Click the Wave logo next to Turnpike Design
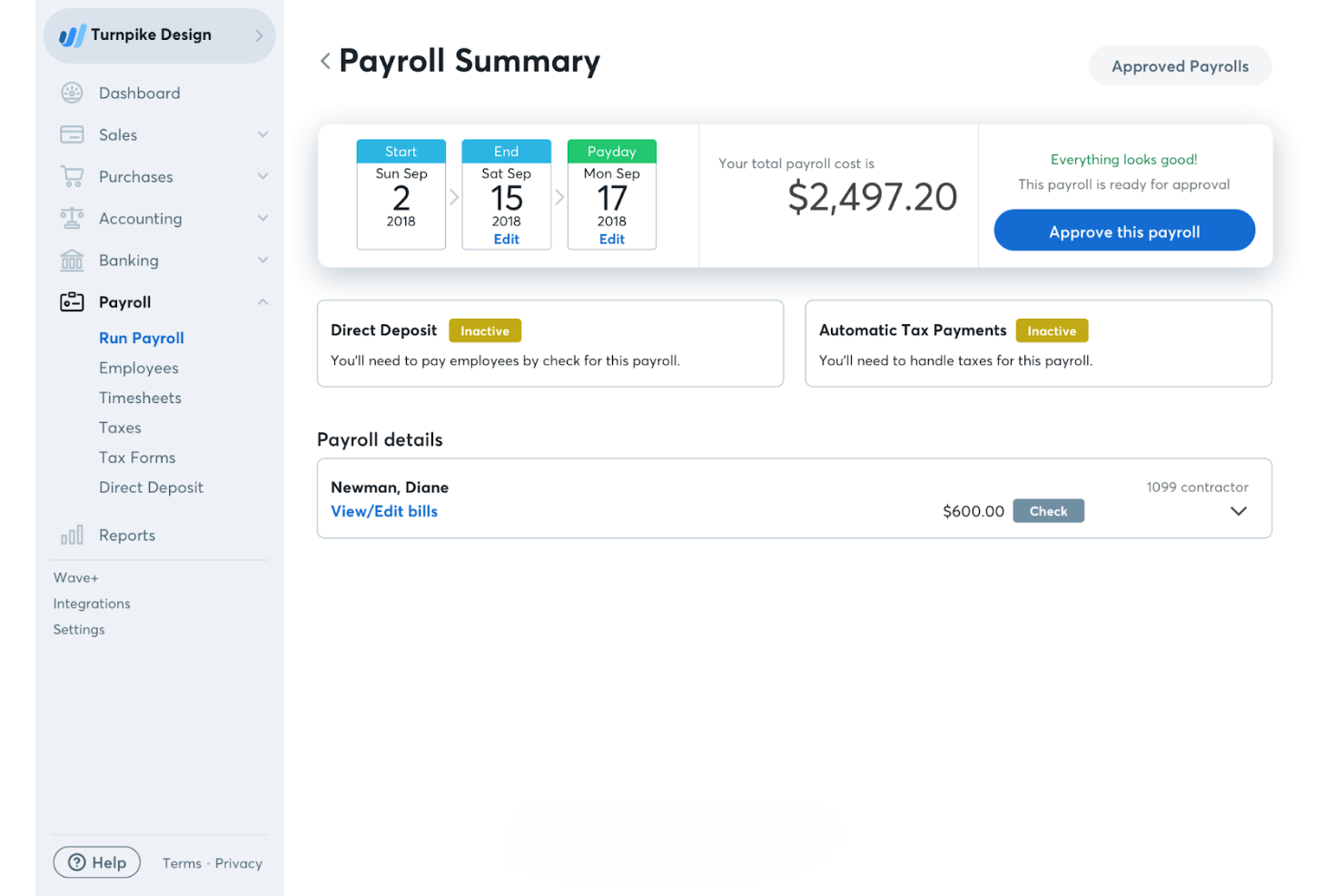 (72, 34)
